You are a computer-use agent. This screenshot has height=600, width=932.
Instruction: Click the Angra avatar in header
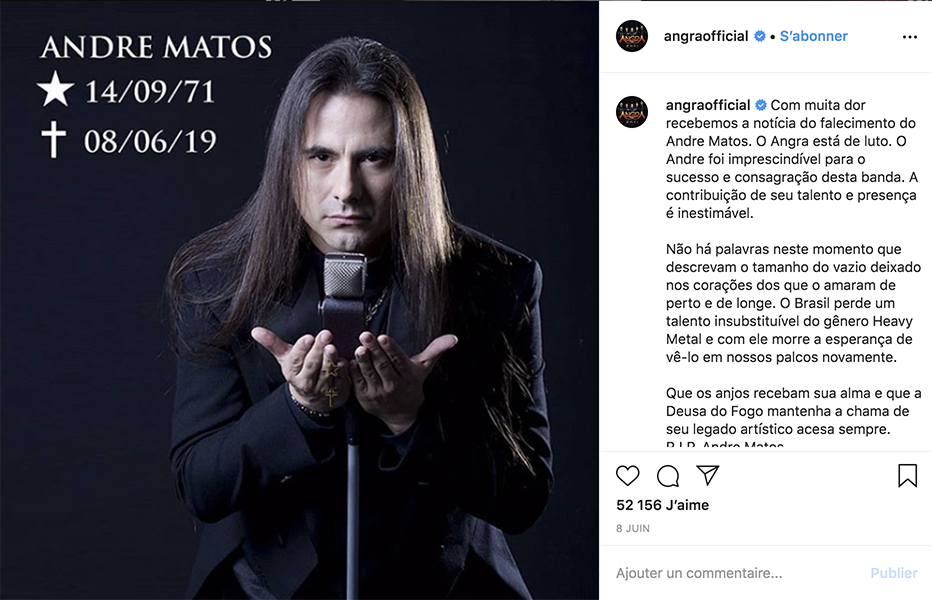pos(631,36)
